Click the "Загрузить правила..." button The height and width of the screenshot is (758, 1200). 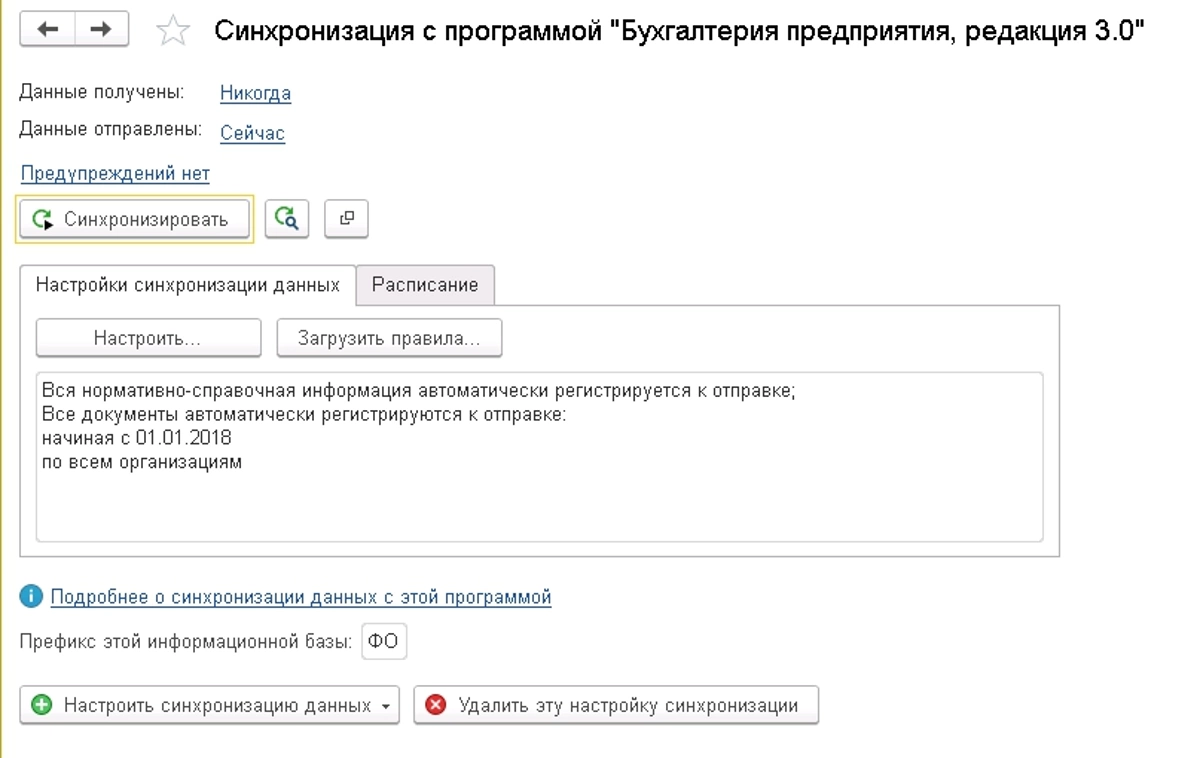point(389,338)
